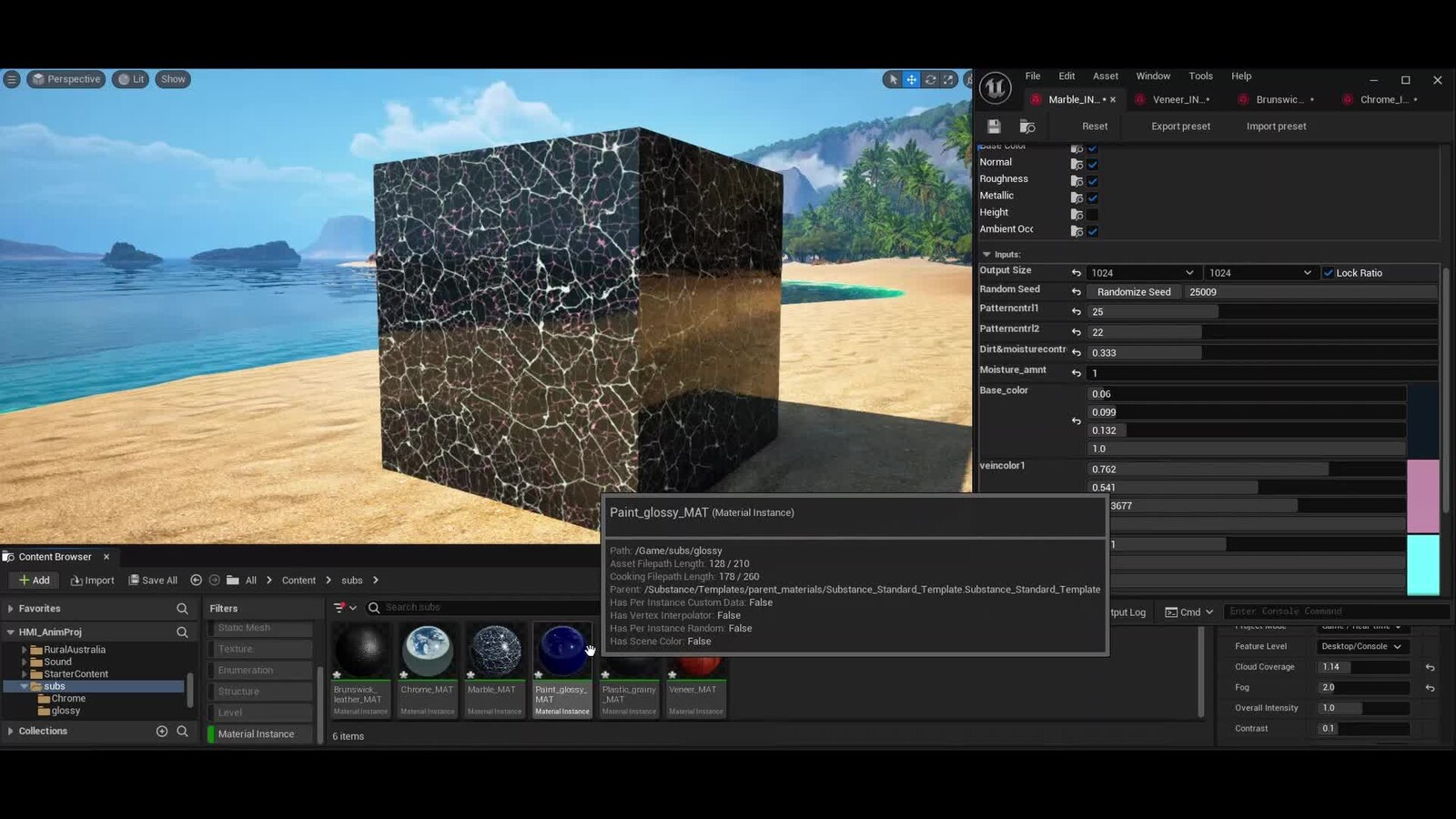The width and height of the screenshot is (1456, 819).
Task: Toggle the Metallic output checkbox
Action: [x=1092, y=197]
